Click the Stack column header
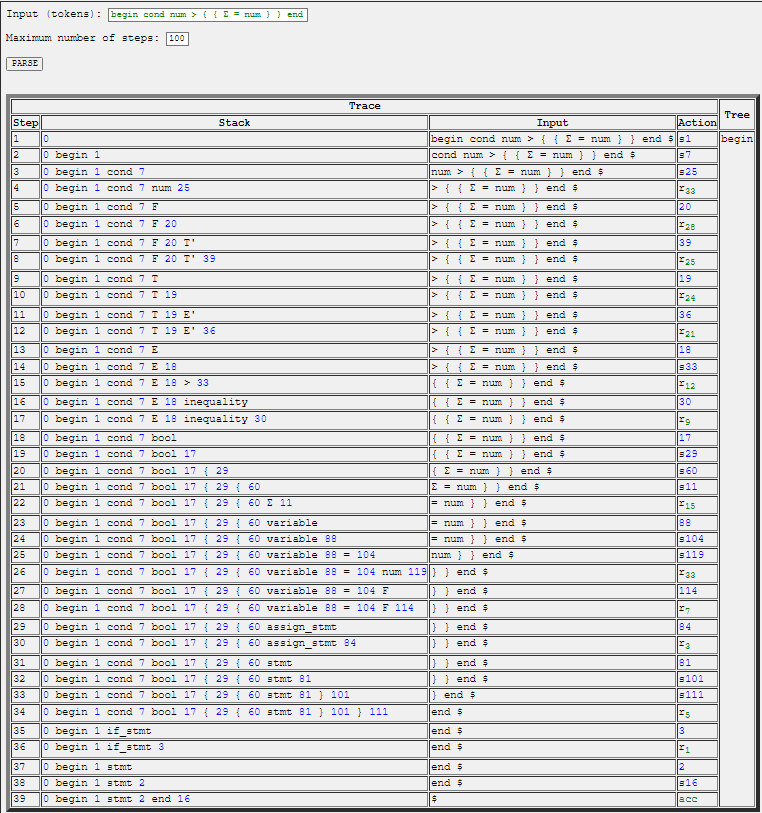 click(234, 123)
